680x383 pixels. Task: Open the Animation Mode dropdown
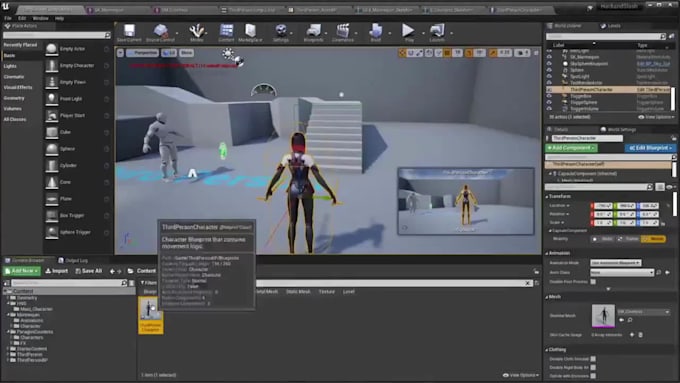[615, 263]
